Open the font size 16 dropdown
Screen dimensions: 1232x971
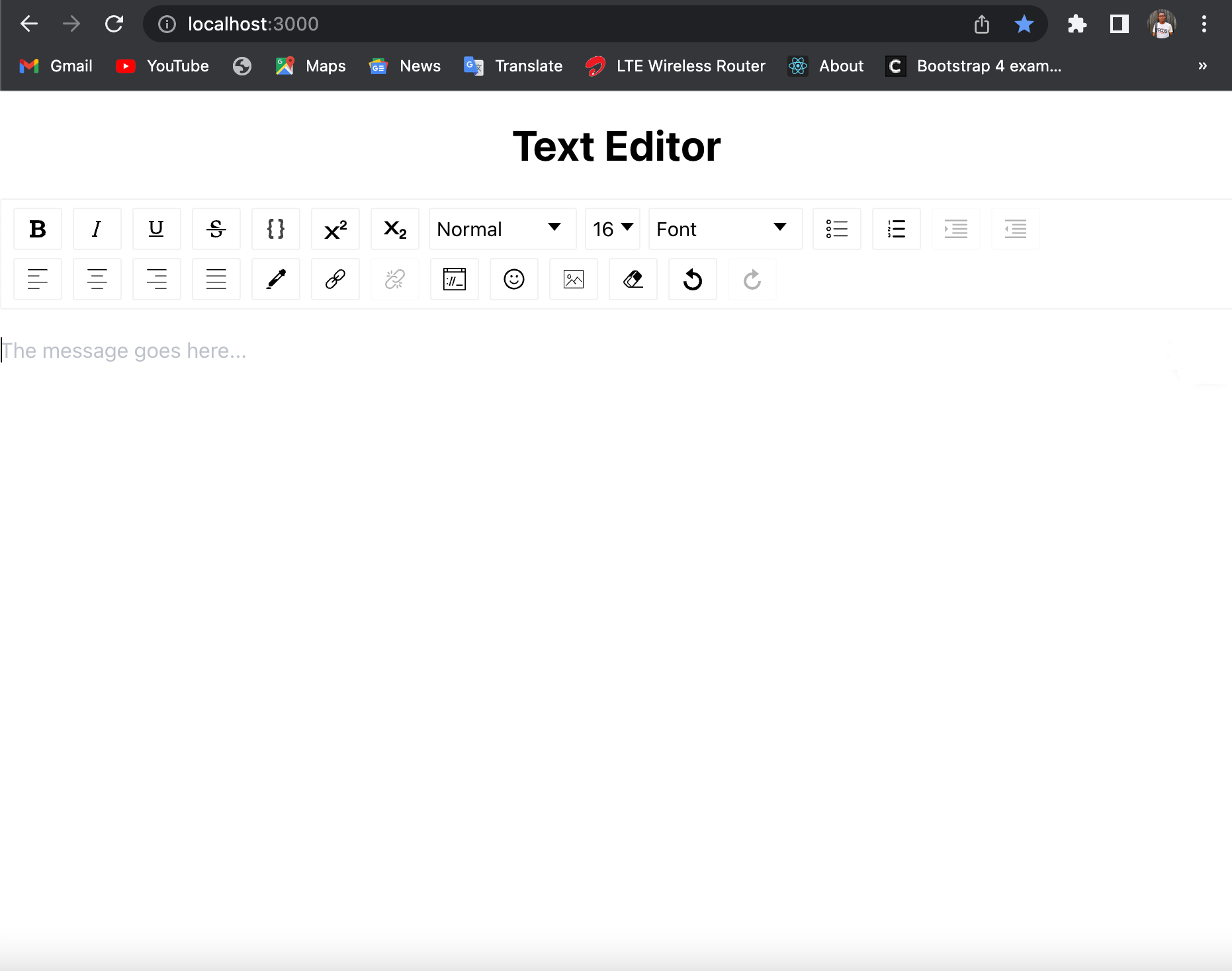(613, 229)
